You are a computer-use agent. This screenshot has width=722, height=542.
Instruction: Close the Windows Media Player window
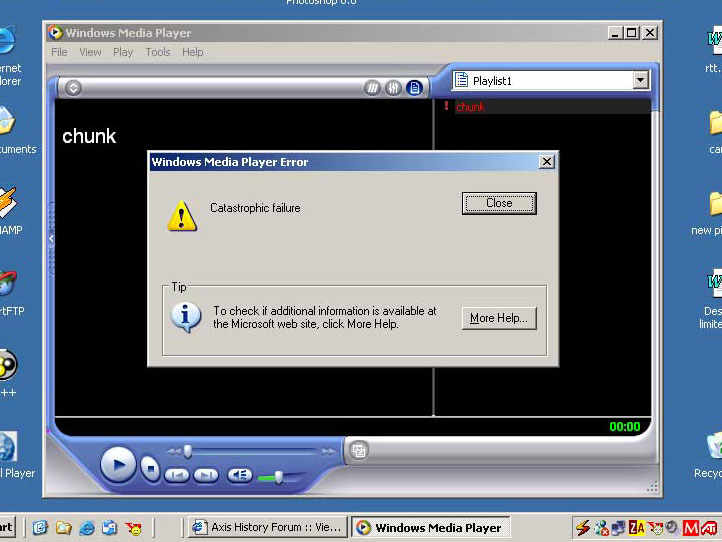tap(650, 33)
